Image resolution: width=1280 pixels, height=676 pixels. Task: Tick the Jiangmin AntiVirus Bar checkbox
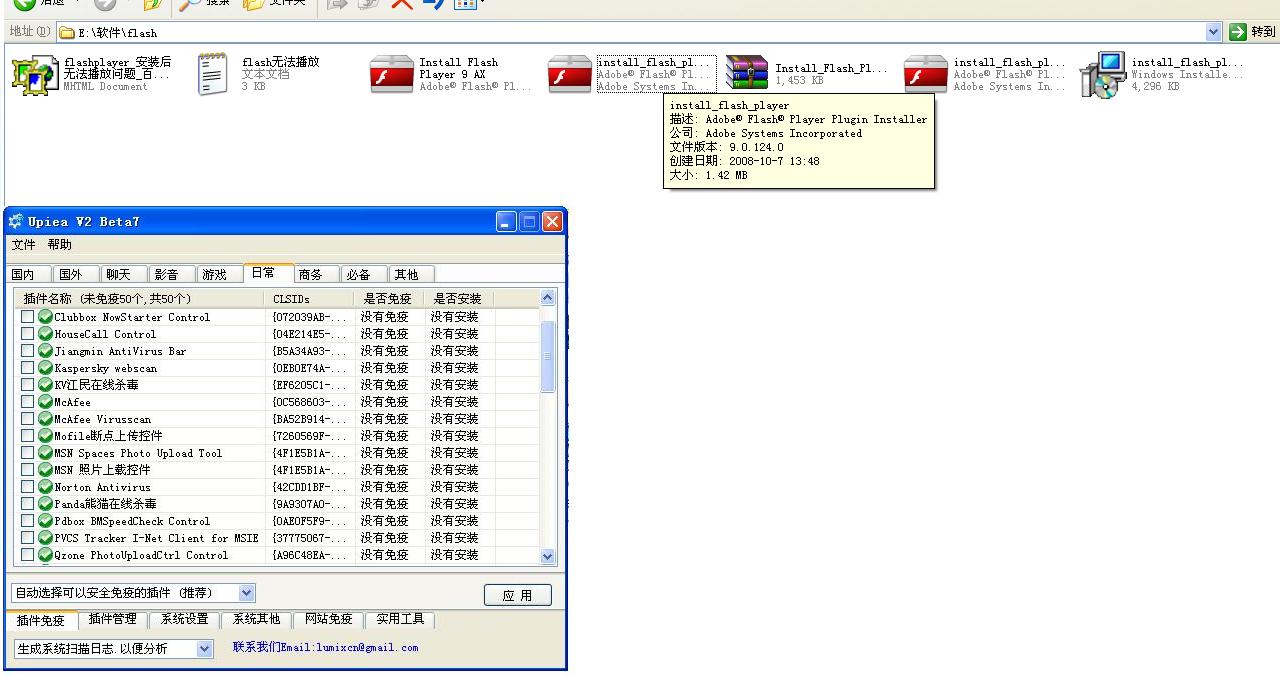tap(27, 351)
